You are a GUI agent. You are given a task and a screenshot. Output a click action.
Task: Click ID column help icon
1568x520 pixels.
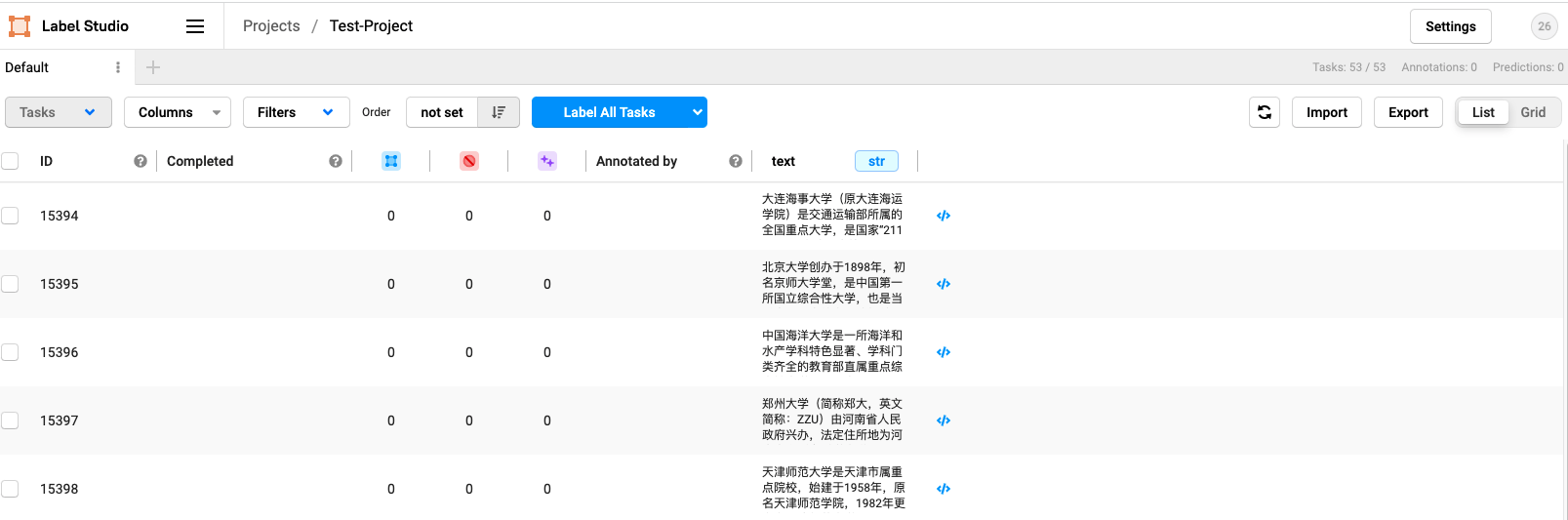tap(141, 161)
